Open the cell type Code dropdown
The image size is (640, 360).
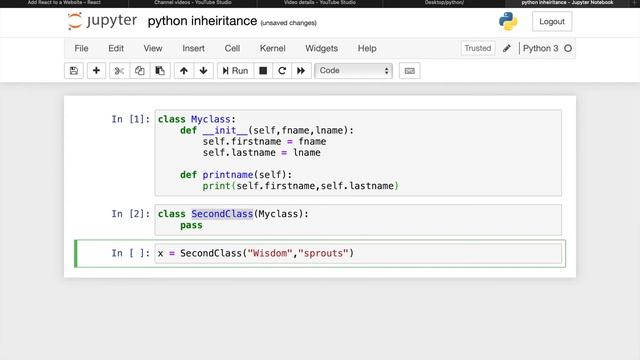[353, 71]
